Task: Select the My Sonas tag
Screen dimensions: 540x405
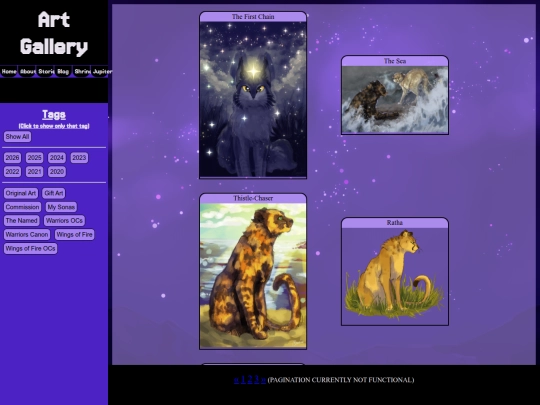Action: (61, 207)
